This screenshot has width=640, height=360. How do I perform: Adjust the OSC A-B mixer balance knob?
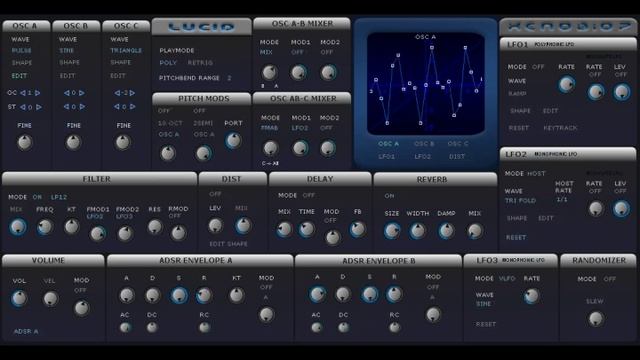269,73
